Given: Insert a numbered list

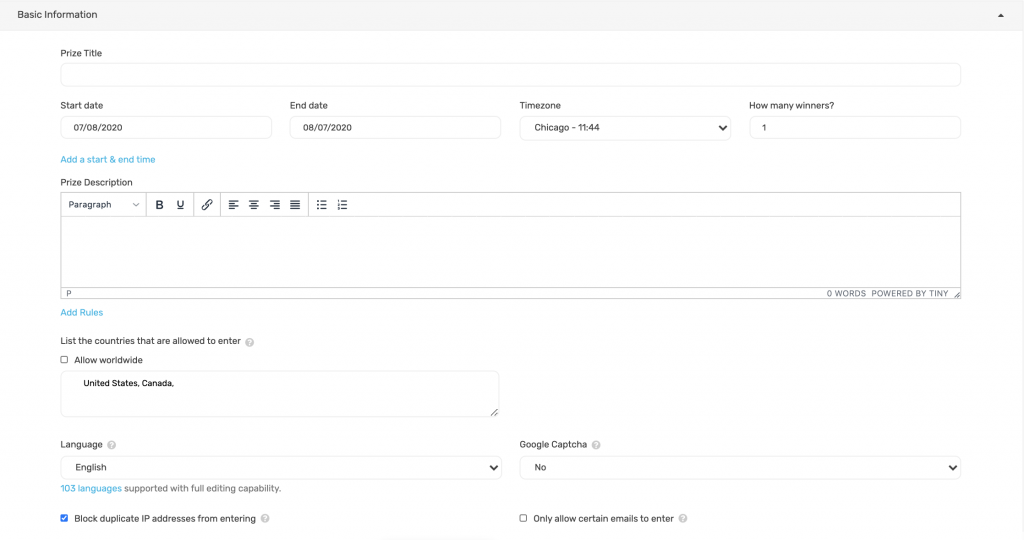Looking at the screenshot, I should point(342,205).
